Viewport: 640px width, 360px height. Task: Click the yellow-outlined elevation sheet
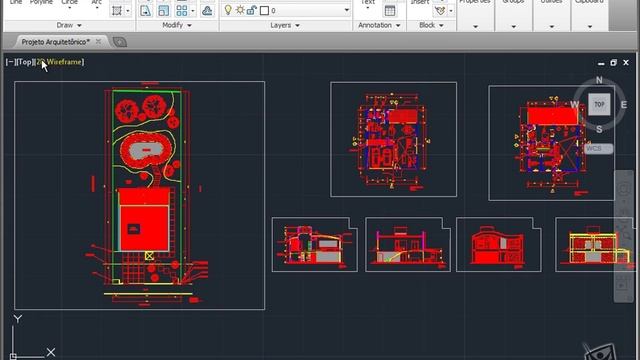pos(594,244)
